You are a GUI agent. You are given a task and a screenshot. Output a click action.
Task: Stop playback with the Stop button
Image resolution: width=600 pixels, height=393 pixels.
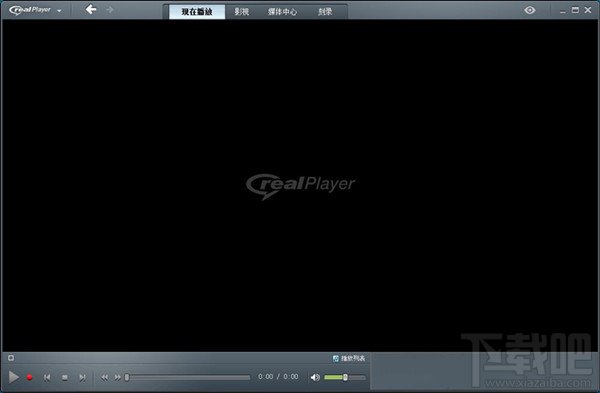pyautogui.click(x=65, y=377)
